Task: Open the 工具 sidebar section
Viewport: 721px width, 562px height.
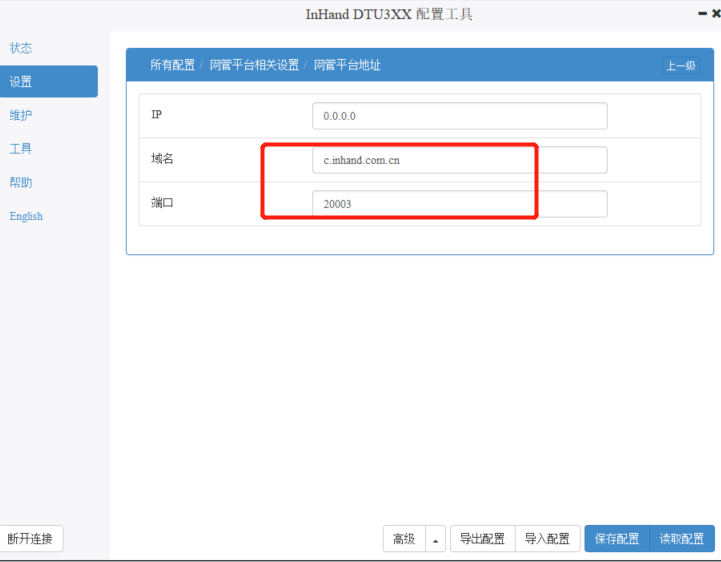Action: [x=21, y=149]
